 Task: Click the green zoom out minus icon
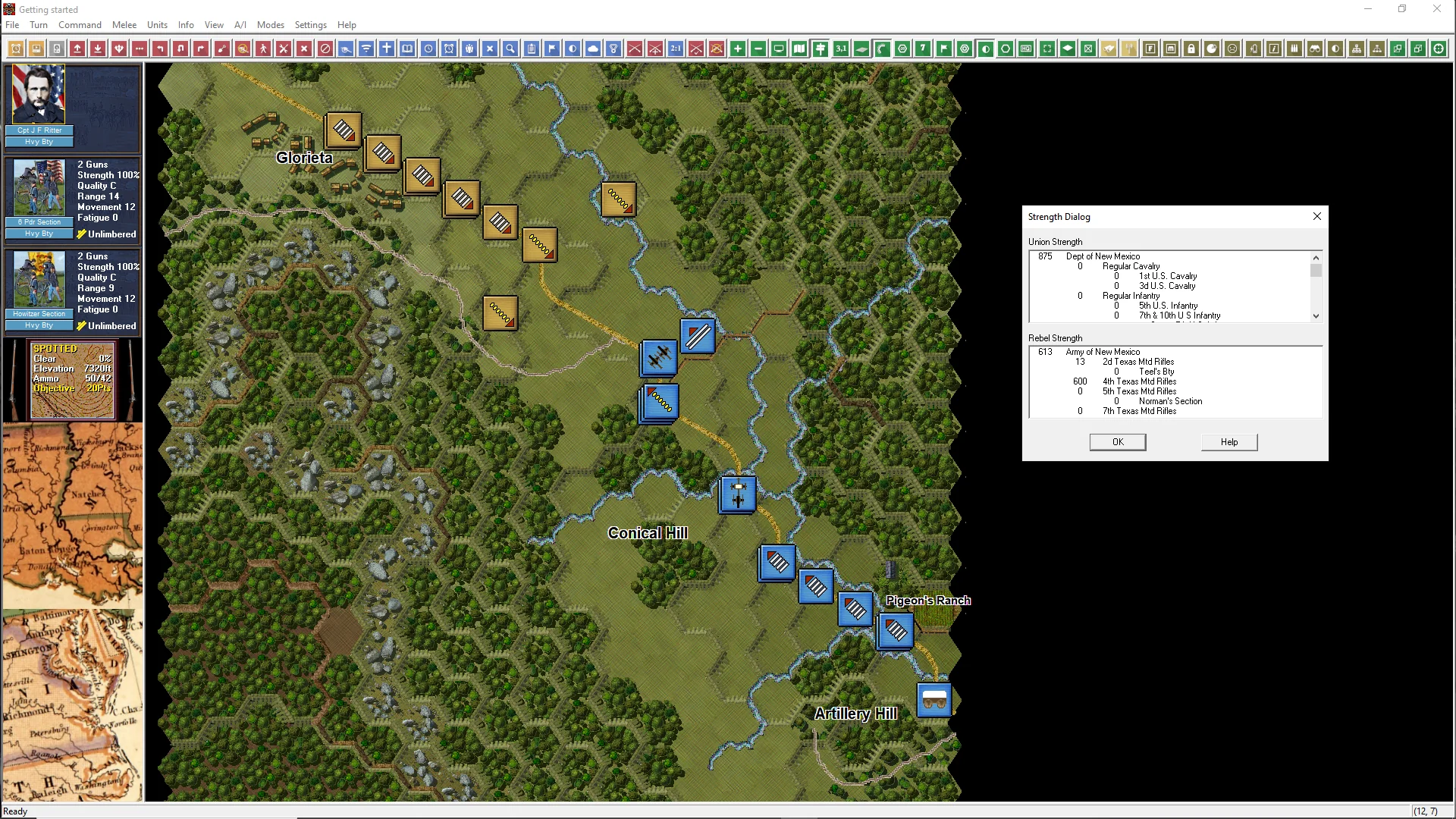pyautogui.click(x=758, y=49)
